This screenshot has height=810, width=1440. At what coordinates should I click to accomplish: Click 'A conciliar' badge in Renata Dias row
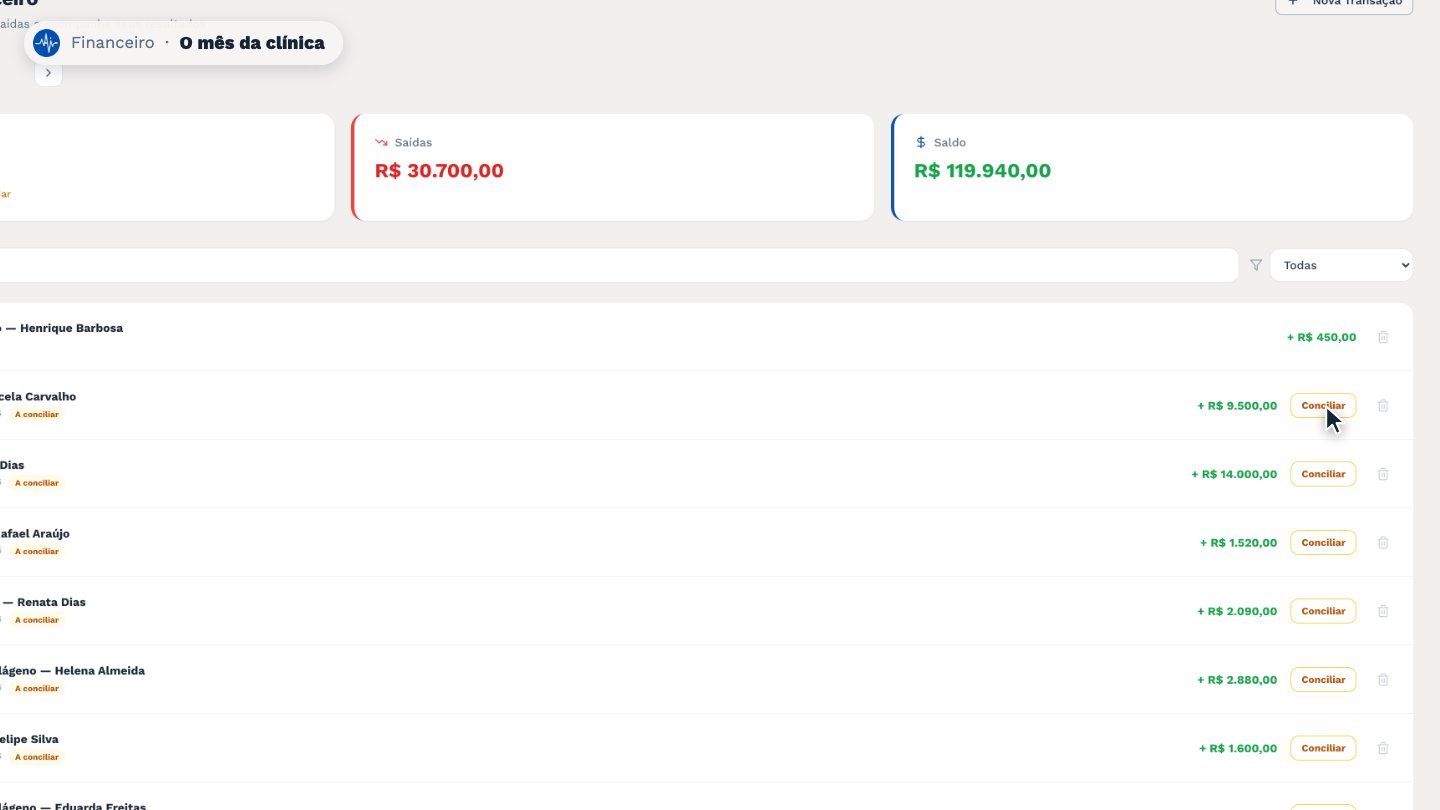coord(37,620)
